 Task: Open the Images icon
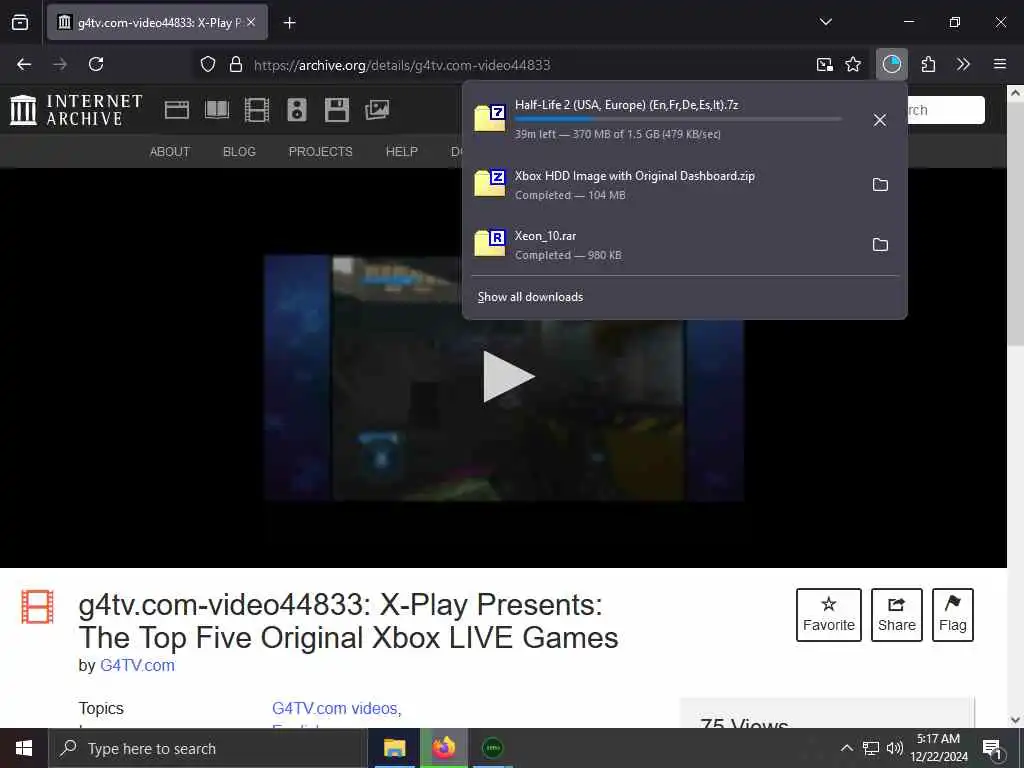[377, 110]
